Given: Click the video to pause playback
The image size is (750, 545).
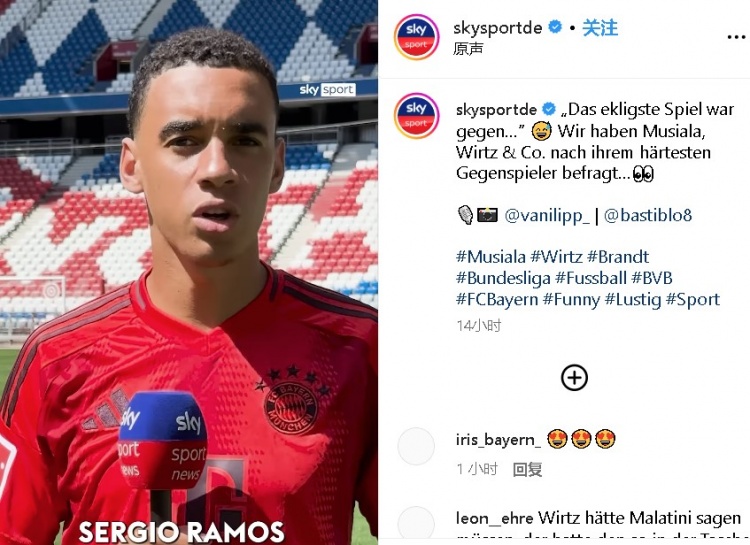Looking at the screenshot, I should click(x=189, y=272).
